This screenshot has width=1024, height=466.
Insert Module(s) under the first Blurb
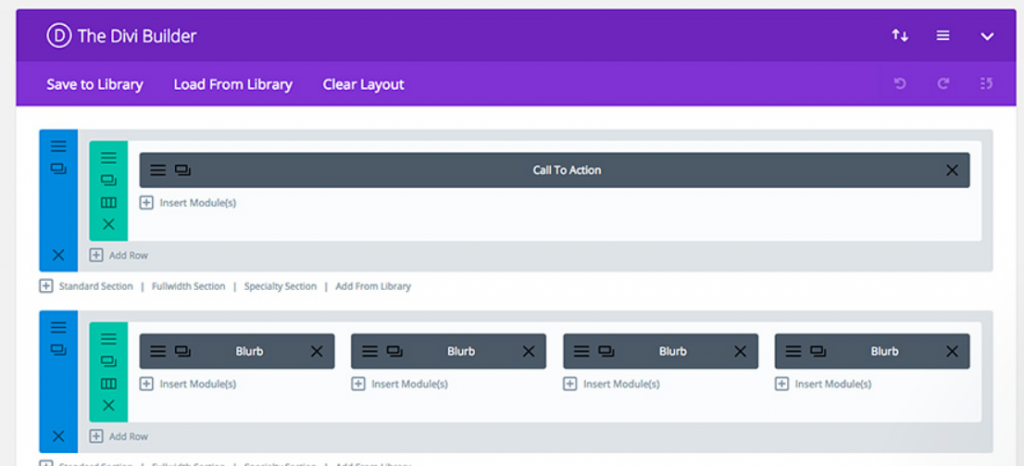point(189,384)
